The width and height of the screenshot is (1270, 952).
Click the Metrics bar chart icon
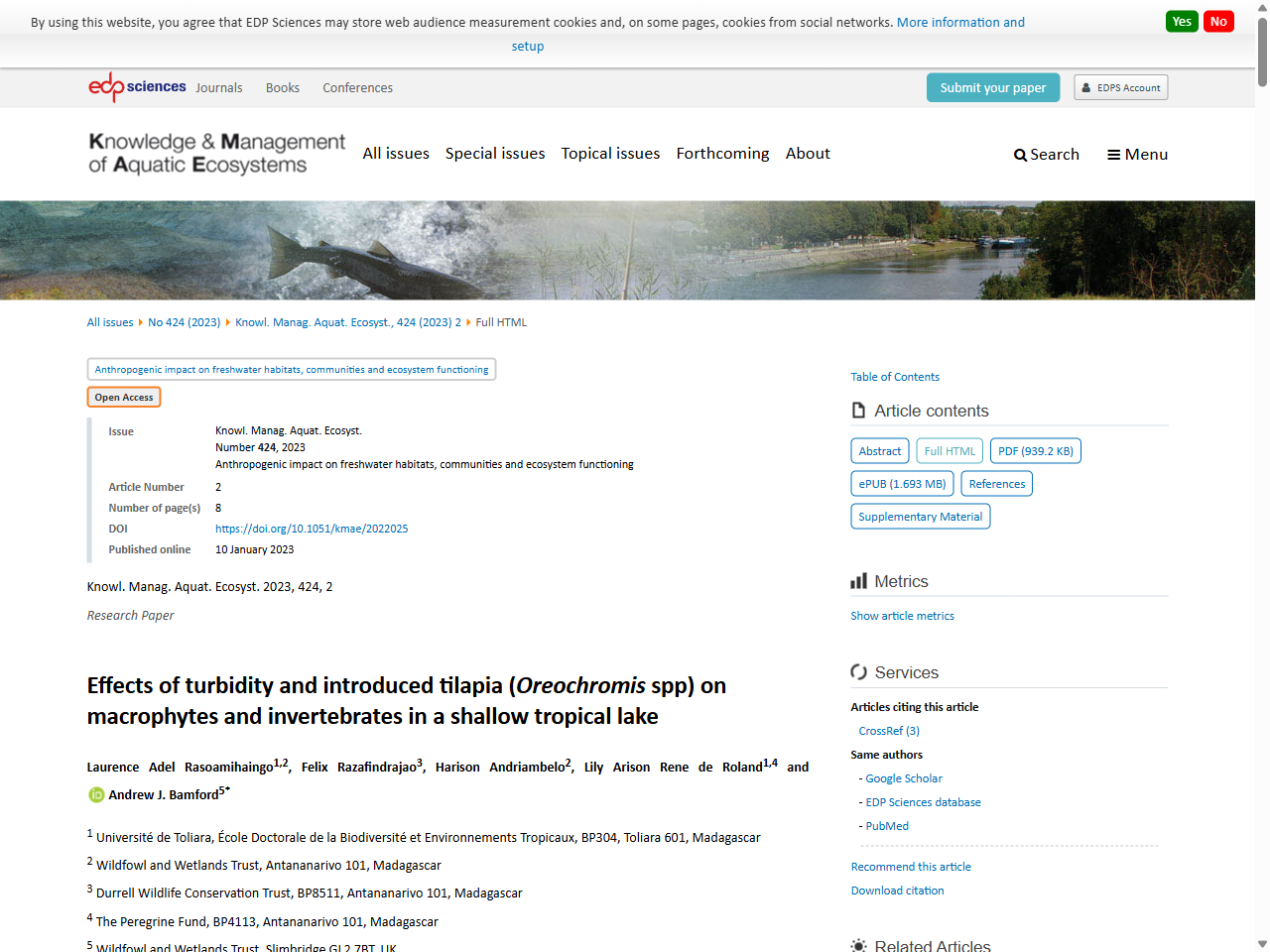[857, 581]
